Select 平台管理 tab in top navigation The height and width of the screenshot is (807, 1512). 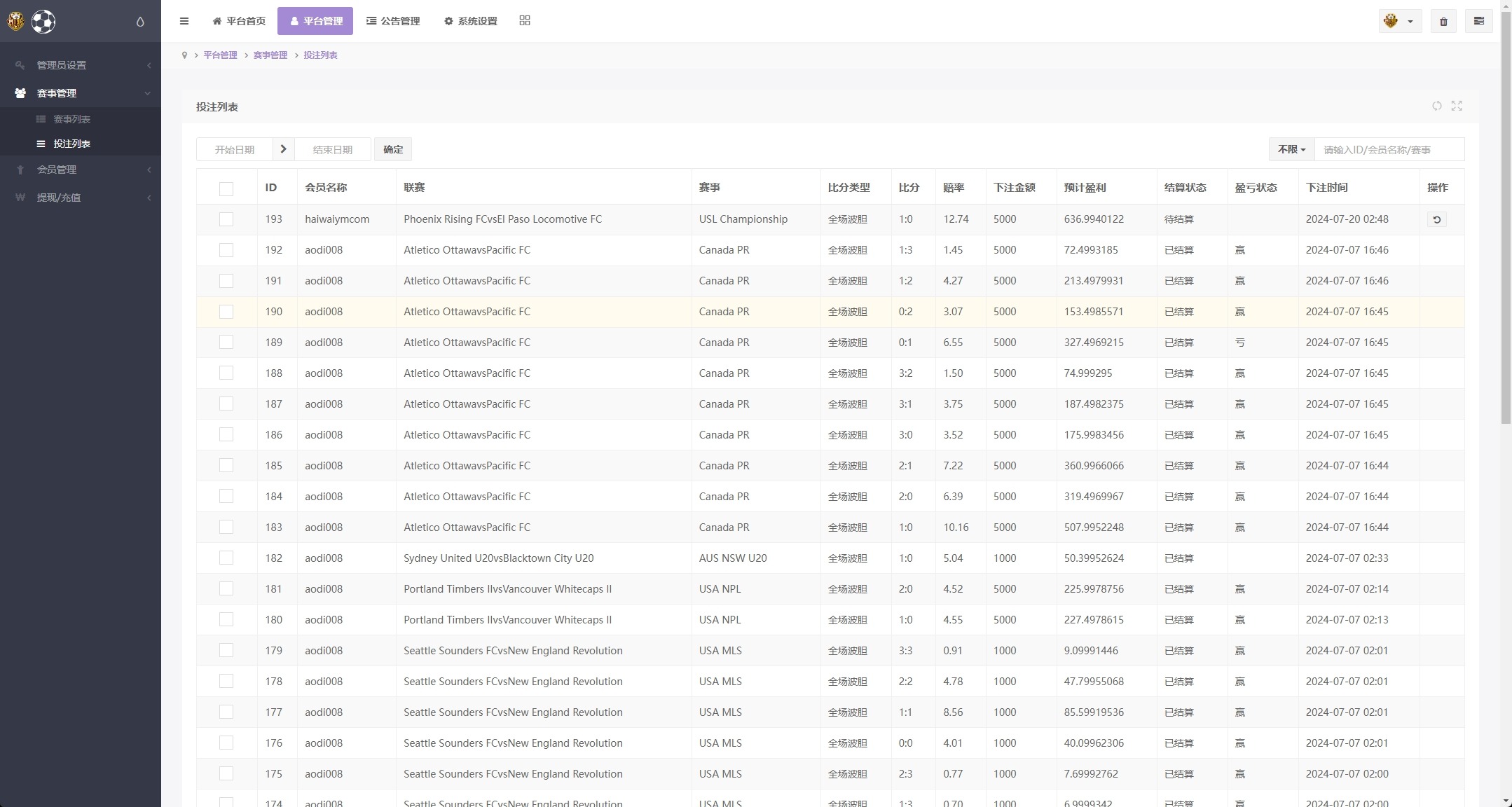316,20
